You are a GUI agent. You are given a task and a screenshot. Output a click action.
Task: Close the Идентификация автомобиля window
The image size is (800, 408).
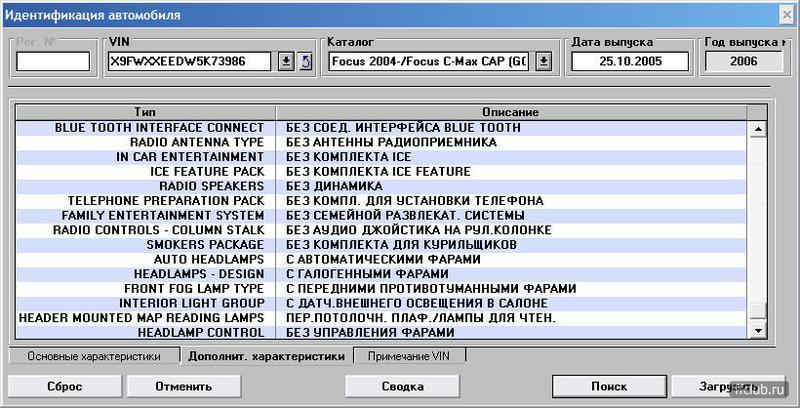click(x=787, y=15)
